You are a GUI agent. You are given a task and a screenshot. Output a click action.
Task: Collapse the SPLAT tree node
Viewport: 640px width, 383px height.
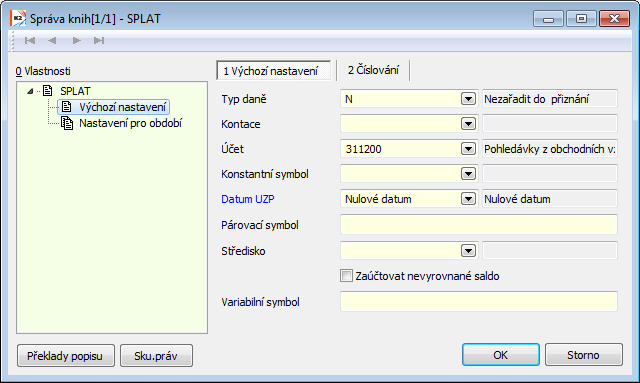point(30,91)
